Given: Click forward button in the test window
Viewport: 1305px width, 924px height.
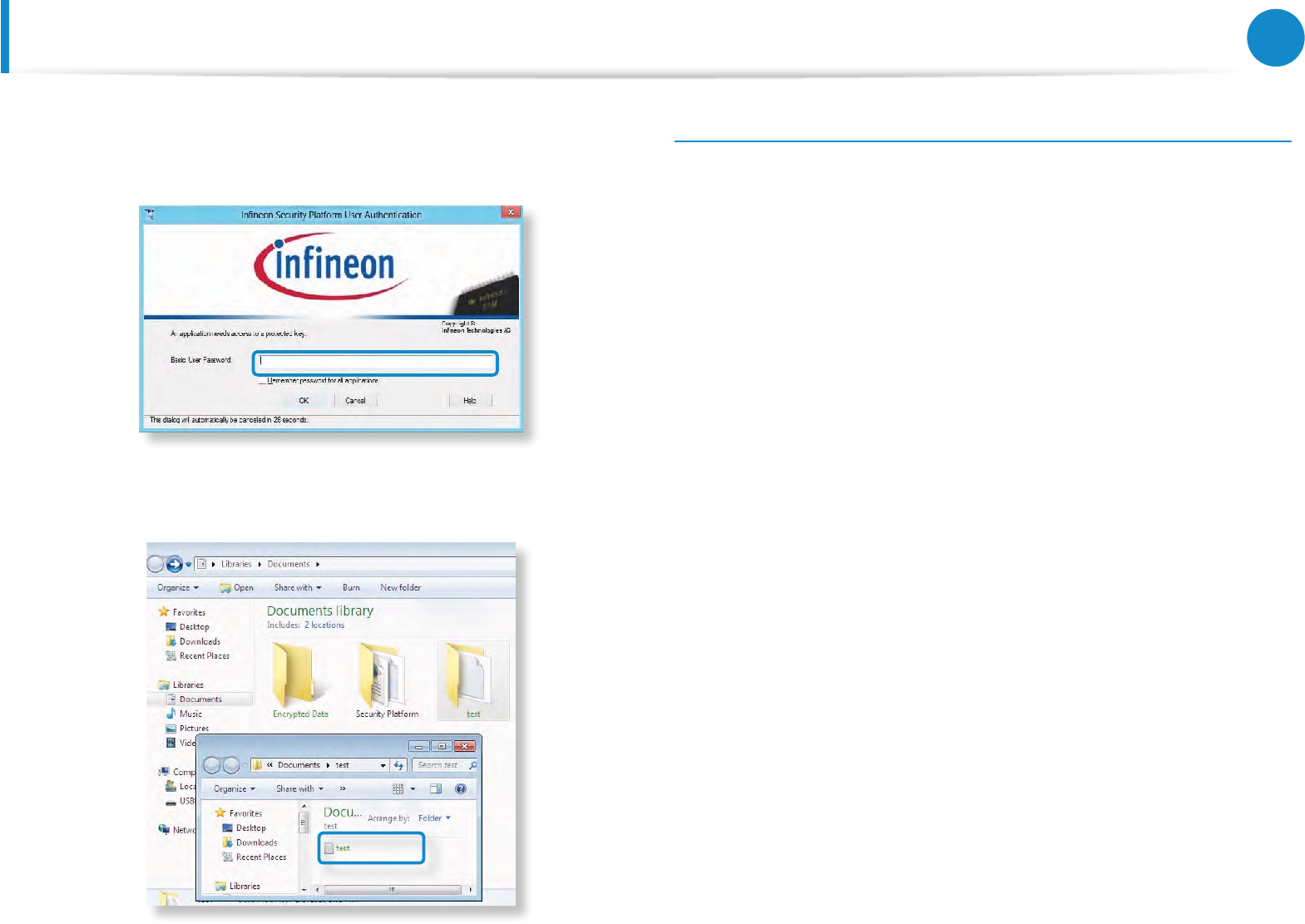Looking at the screenshot, I should click(231, 765).
